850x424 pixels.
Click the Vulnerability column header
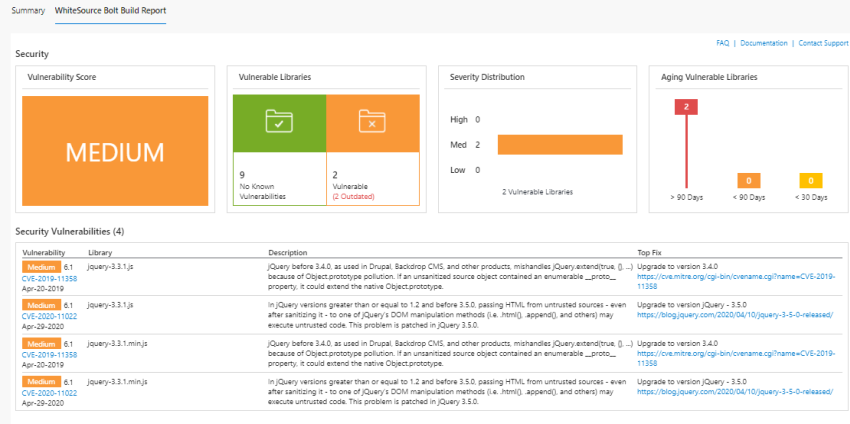pos(44,253)
